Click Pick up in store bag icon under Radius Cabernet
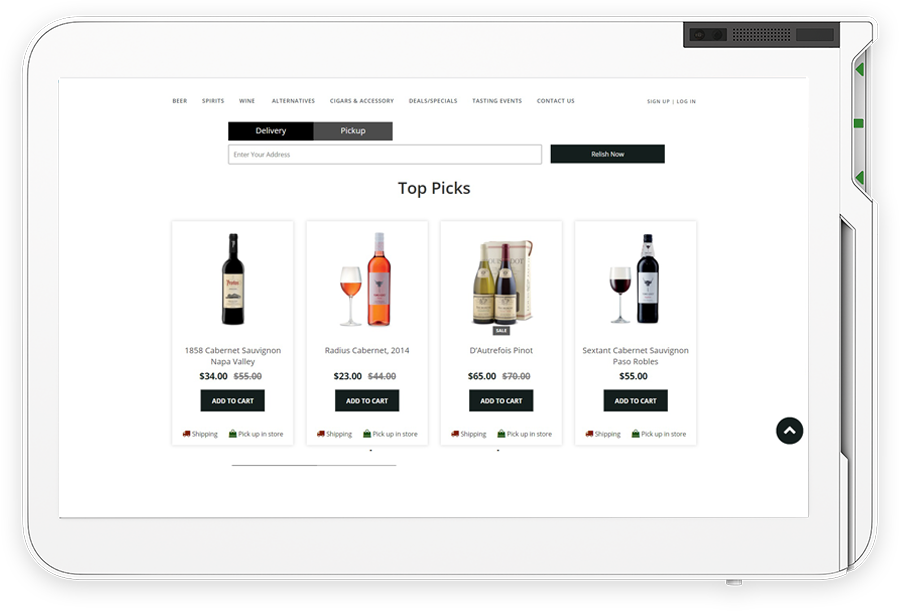The width and height of the screenshot is (900, 611). (367, 434)
